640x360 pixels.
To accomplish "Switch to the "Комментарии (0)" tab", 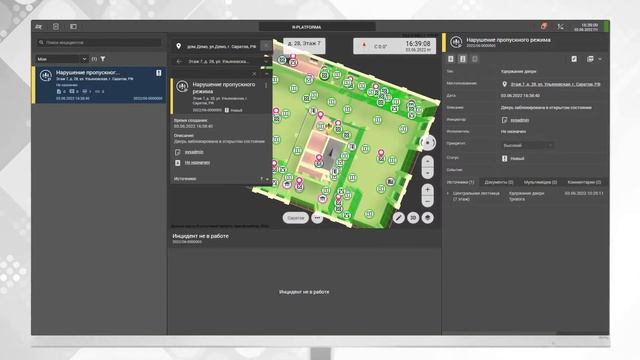I will (x=584, y=182).
